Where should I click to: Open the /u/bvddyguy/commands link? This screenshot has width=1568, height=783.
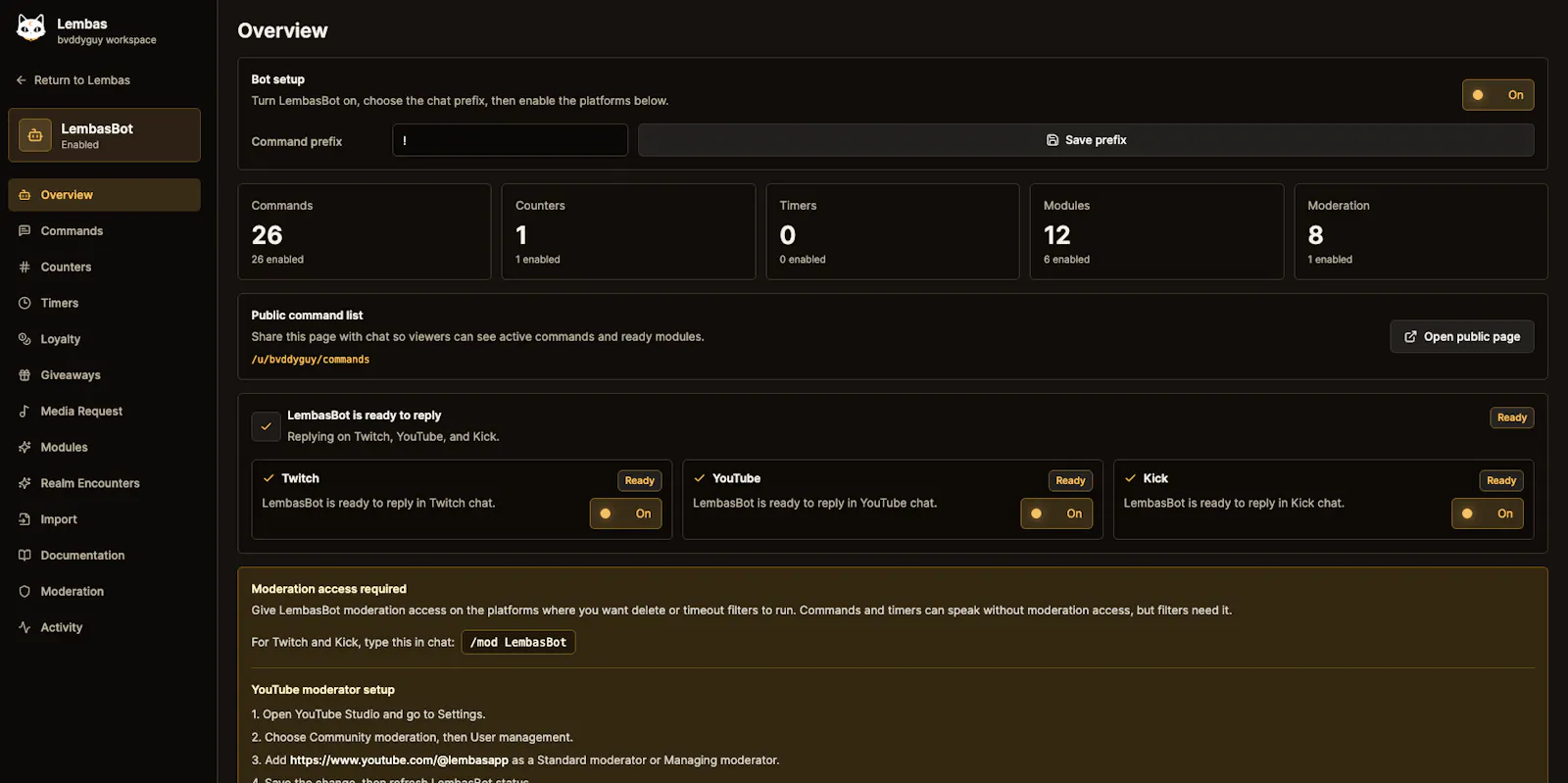pos(310,360)
